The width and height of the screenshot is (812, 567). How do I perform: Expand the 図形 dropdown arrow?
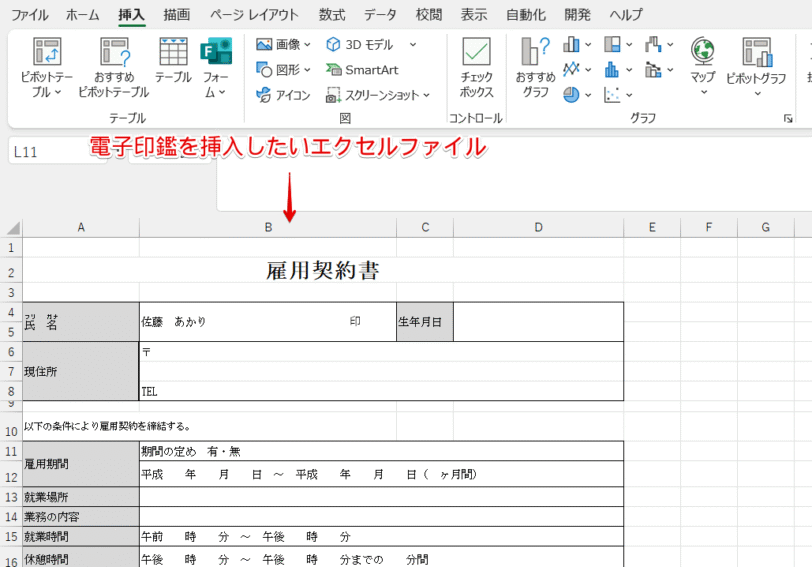click(308, 69)
